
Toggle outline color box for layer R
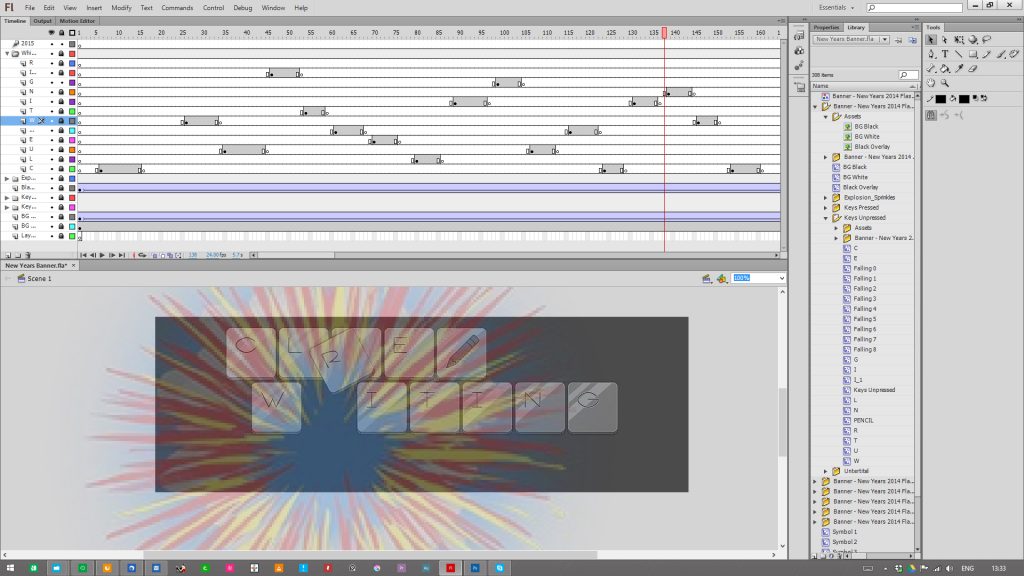pyautogui.click(x=72, y=63)
